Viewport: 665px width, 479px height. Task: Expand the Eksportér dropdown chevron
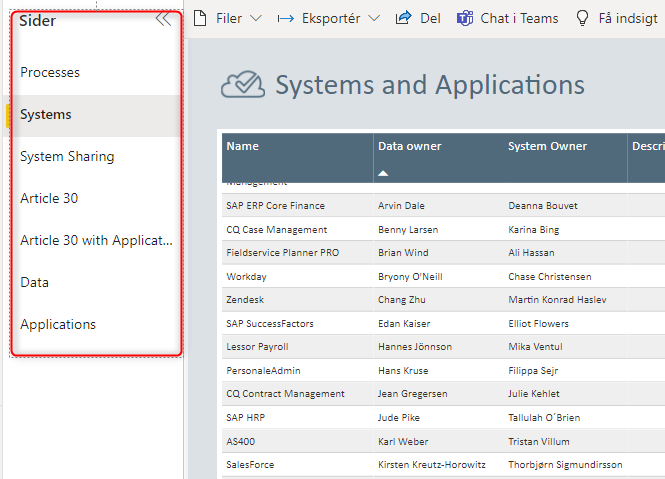point(374,18)
